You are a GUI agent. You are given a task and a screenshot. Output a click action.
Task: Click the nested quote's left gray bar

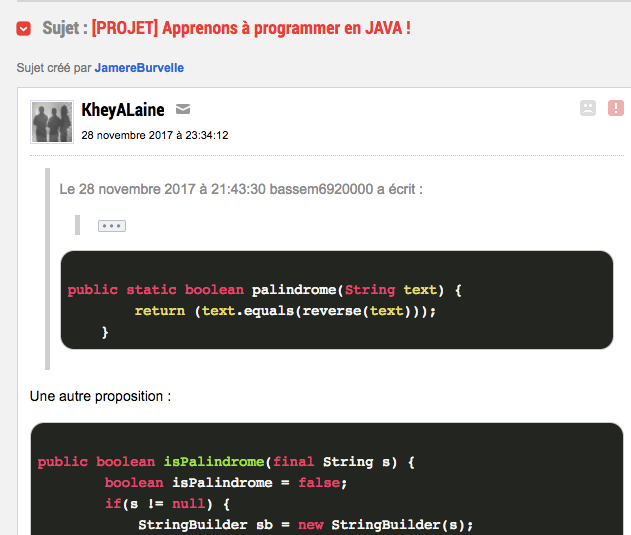point(76,225)
